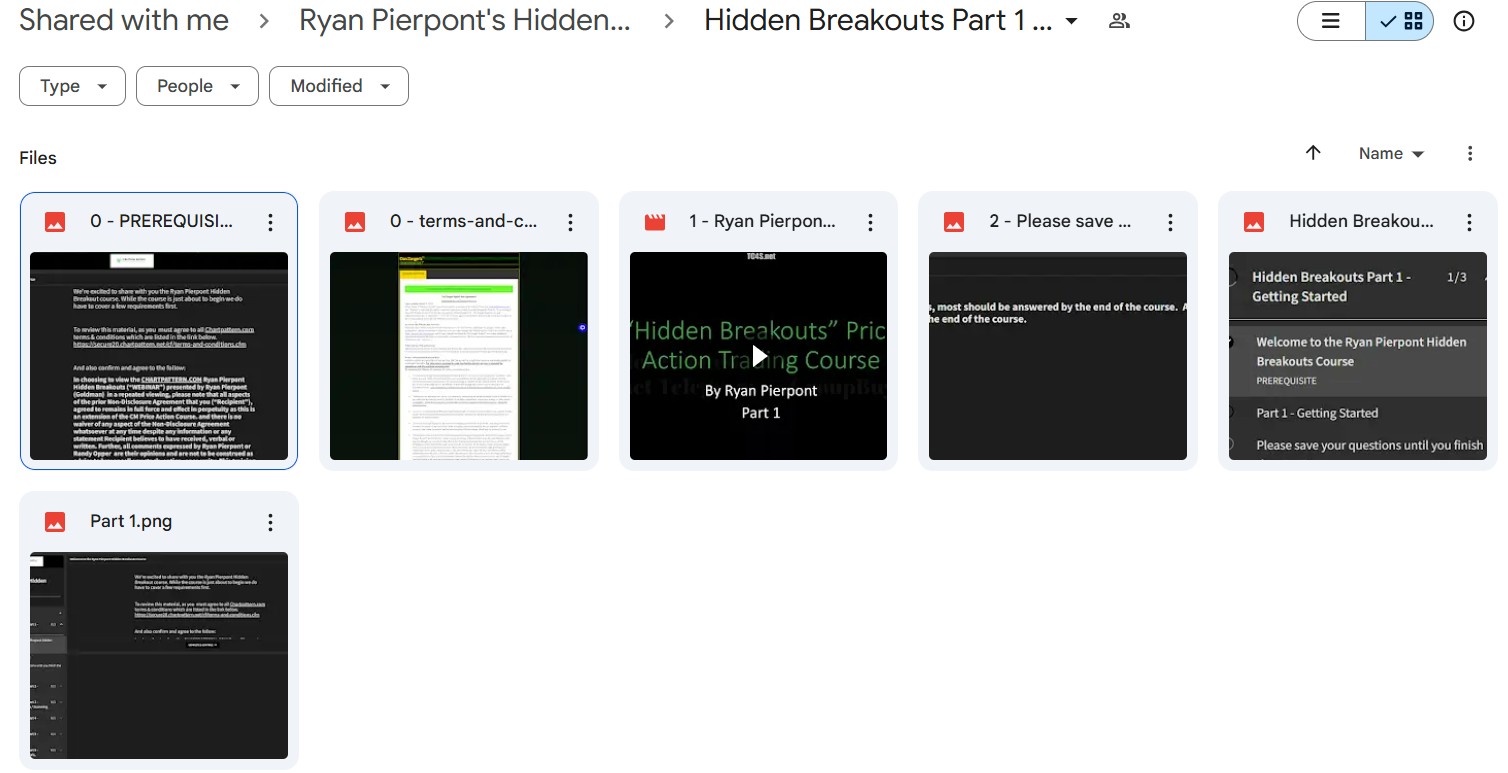This screenshot has height=773, width=1508.
Task: Select file name '1 - Ryan Pierpon...'
Action: [x=762, y=222]
